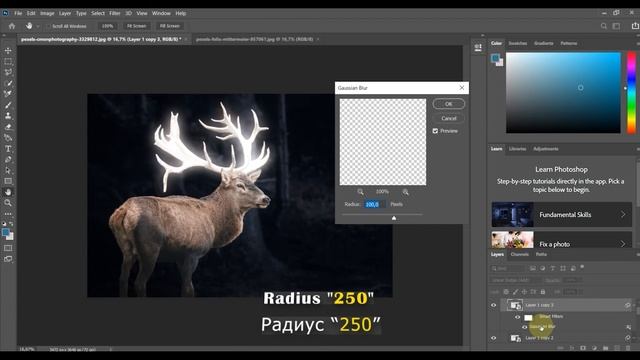This screenshot has height=360, width=640.
Task: Add a layer mask icon
Action: tap(583, 348)
